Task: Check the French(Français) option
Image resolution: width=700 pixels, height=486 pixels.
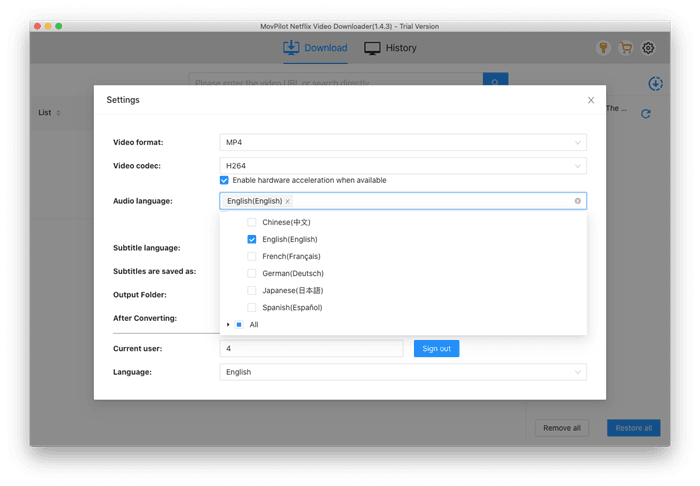Action: (x=252, y=256)
